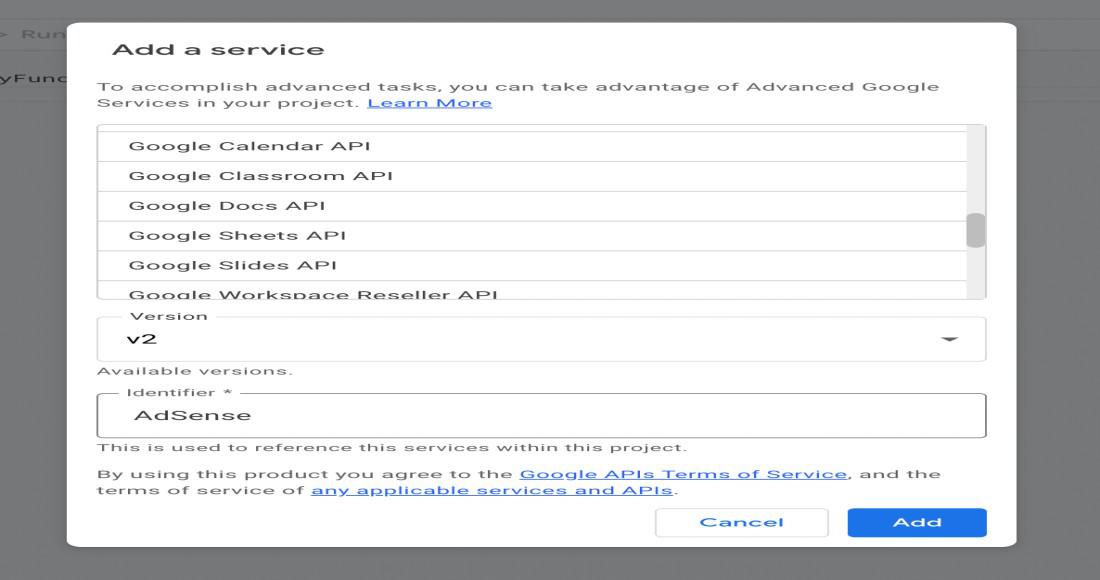Open the Version dropdown showing v2
Screen dimensions: 1100x580
coord(542,339)
